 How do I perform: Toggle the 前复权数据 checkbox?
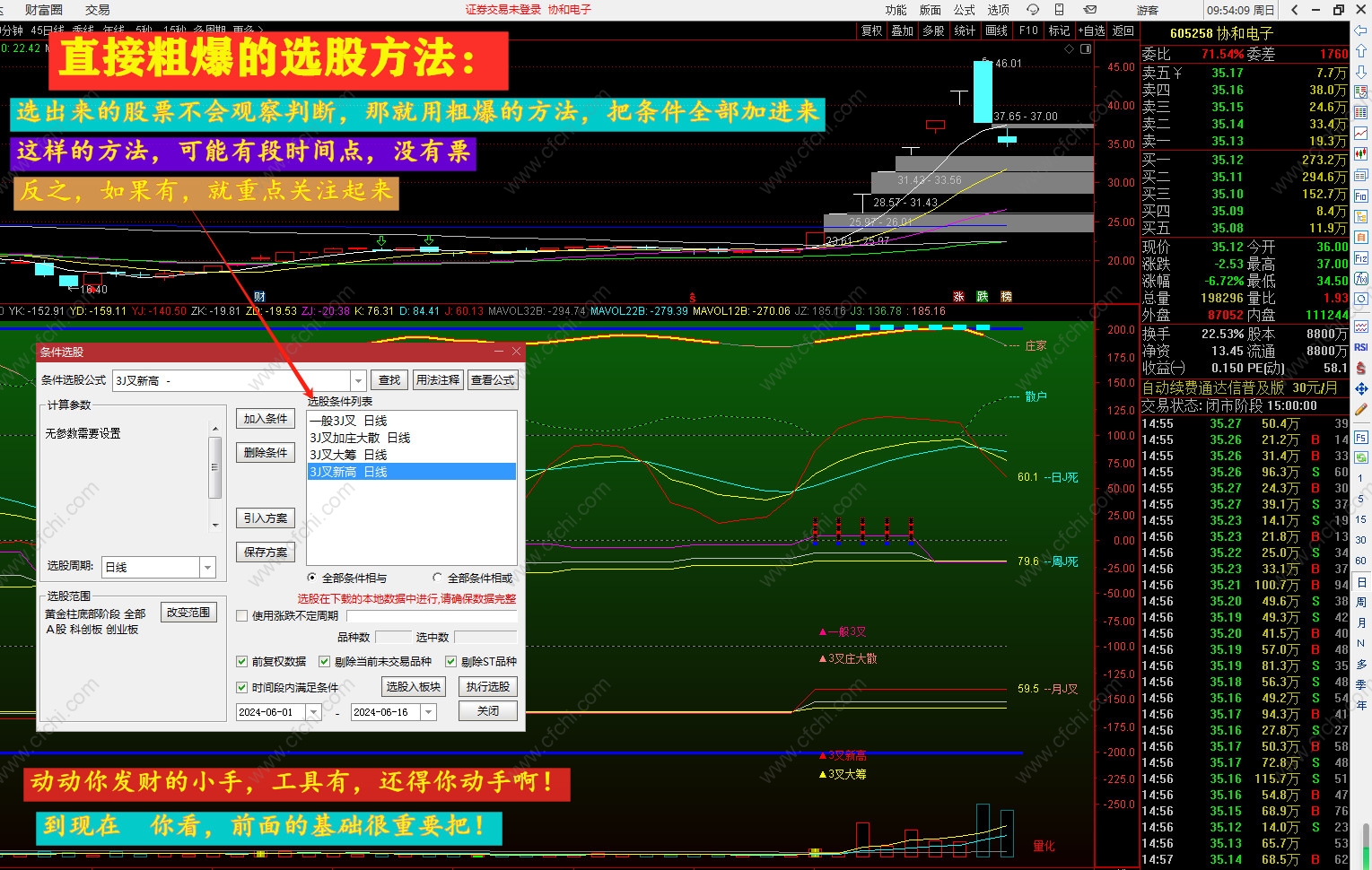click(x=241, y=662)
